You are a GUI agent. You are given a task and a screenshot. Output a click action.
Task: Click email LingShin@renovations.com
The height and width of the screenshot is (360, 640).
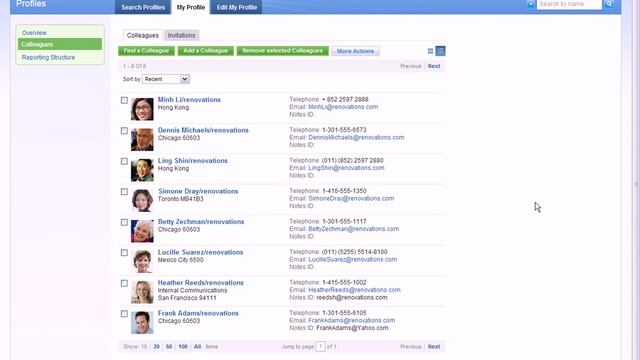pos(346,168)
